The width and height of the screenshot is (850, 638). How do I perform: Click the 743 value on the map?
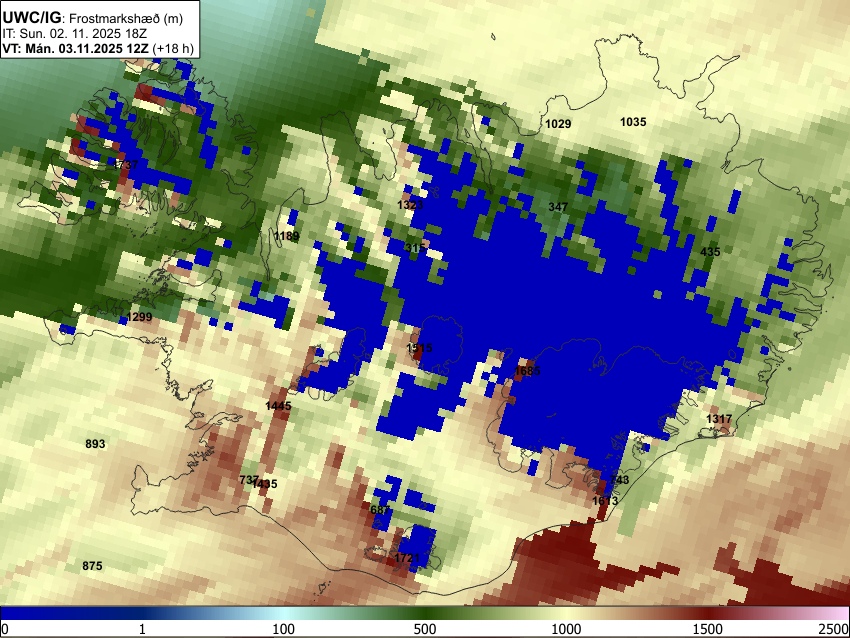[620, 480]
